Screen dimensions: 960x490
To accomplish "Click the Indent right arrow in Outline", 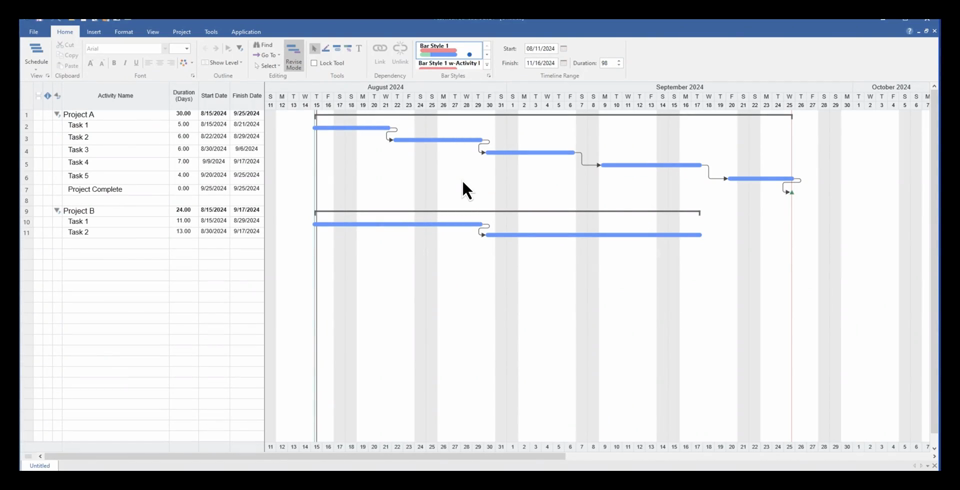I will click(216, 48).
